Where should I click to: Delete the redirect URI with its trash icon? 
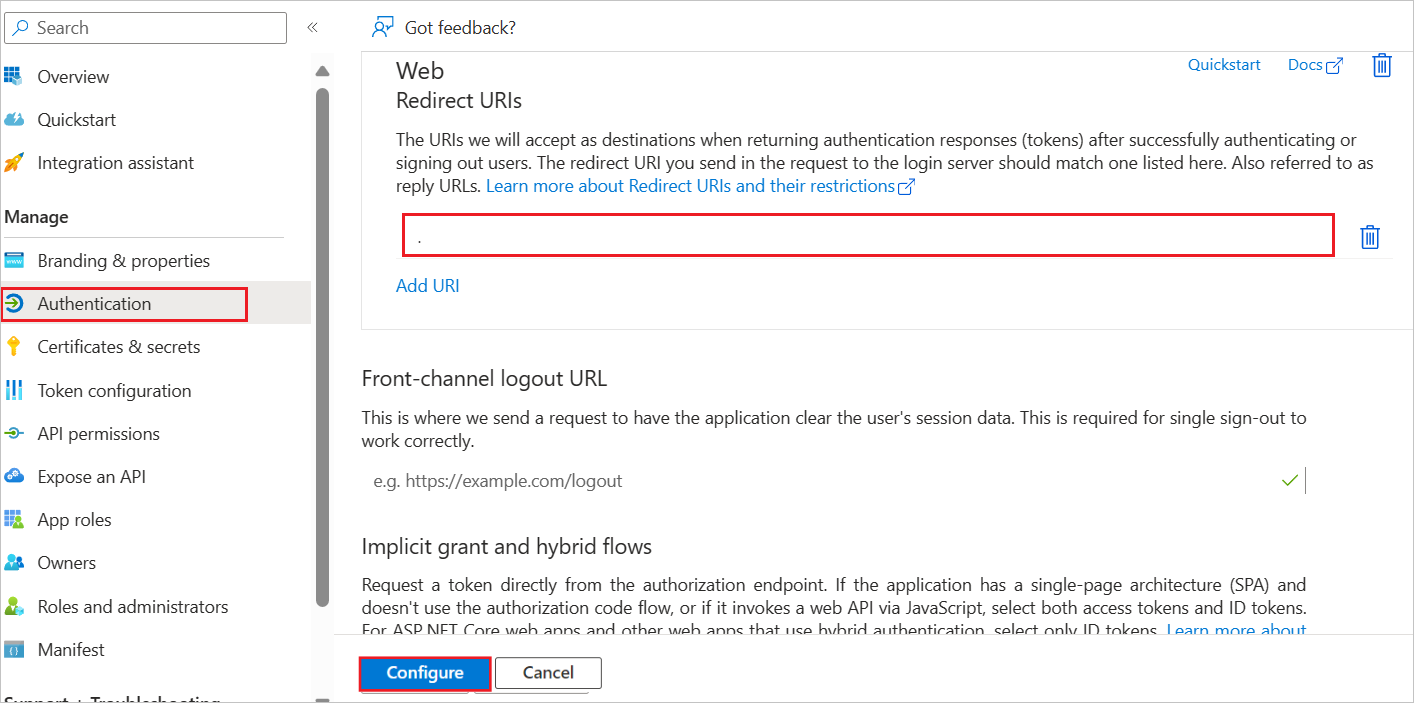pyautogui.click(x=1370, y=237)
